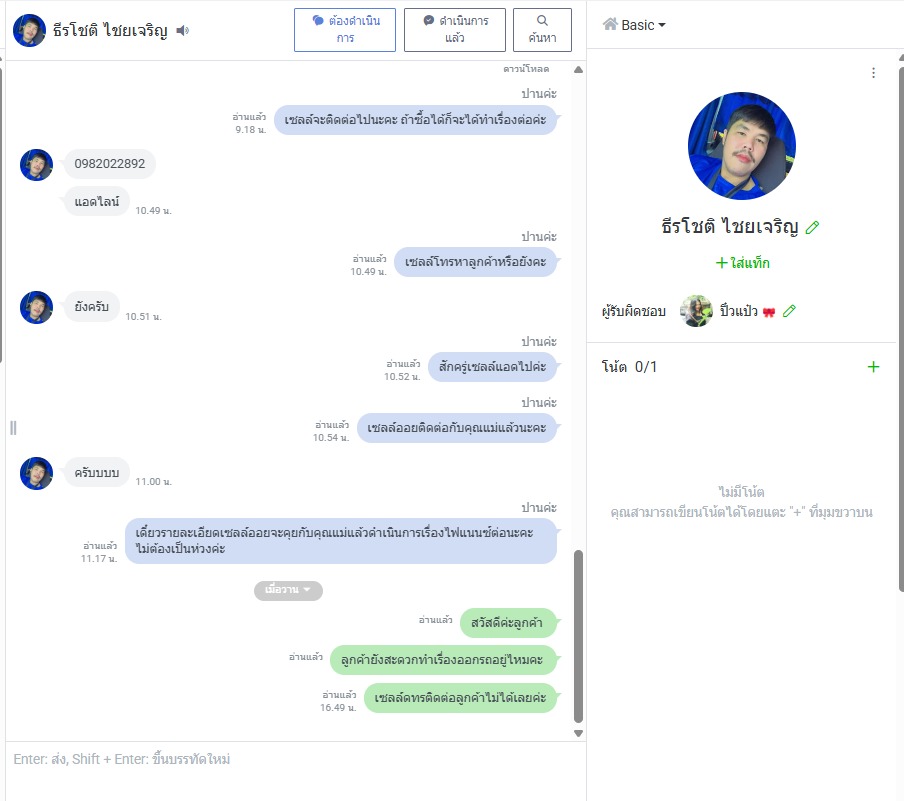904x801 pixels.
Task: Expand the Basic dropdown menu
Action: point(634,25)
